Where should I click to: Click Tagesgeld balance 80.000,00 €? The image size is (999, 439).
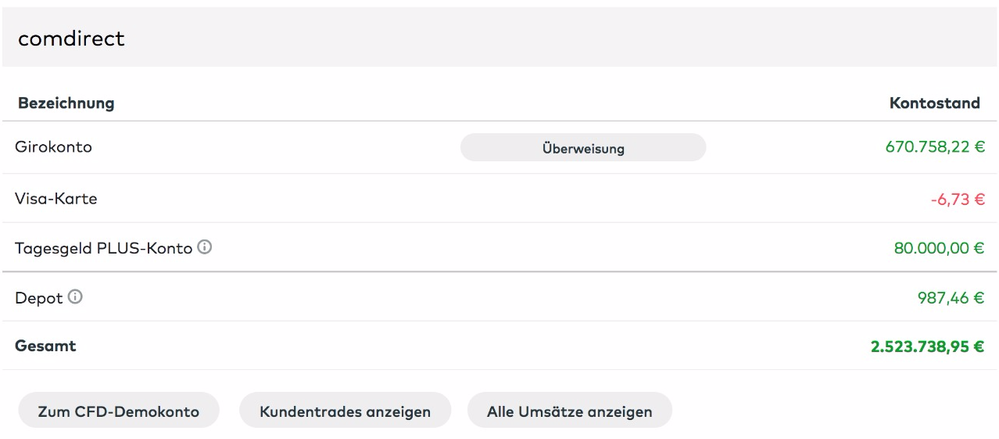coord(938,248)
